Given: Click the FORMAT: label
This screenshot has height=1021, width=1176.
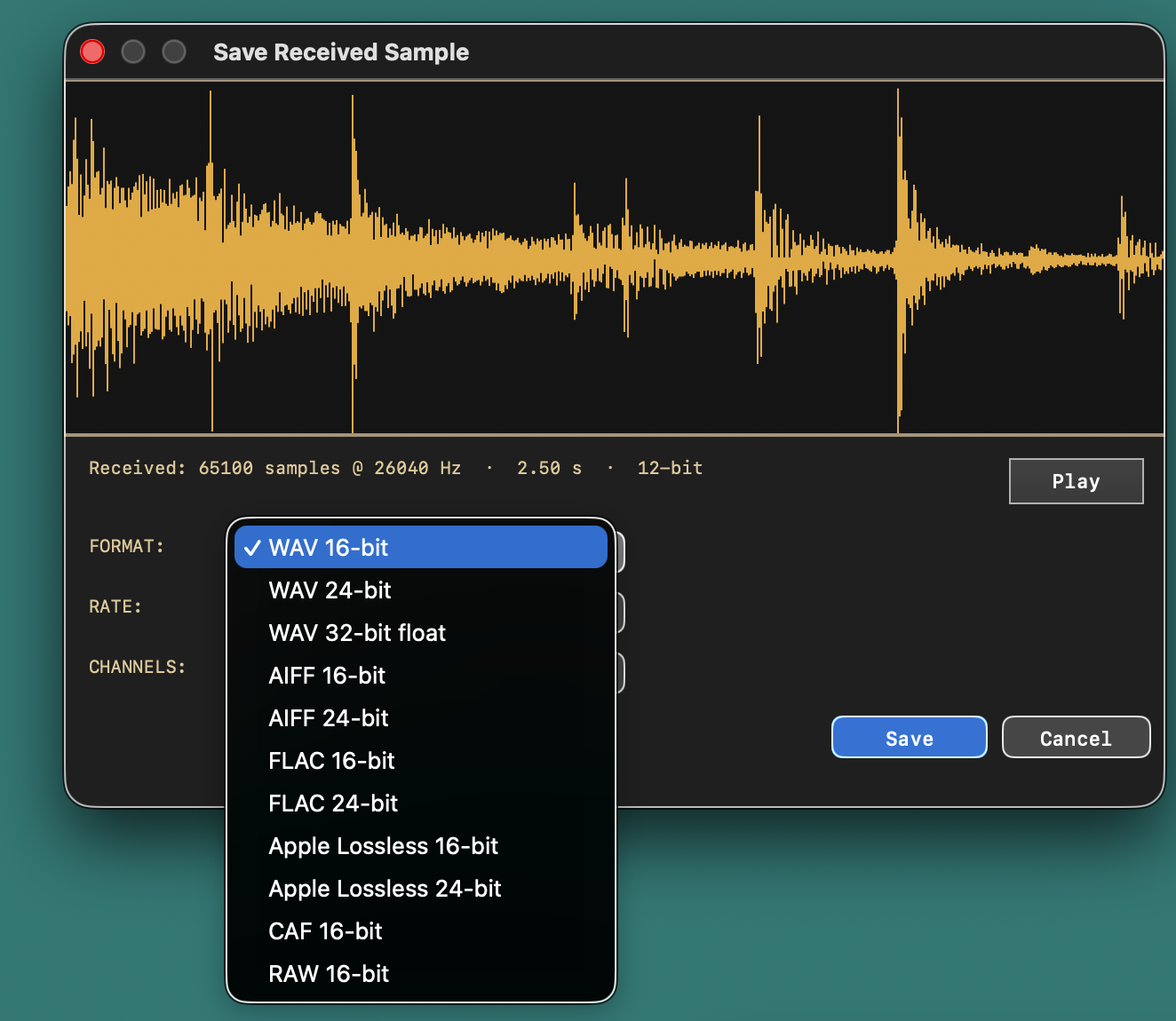Looking at the screenshot, I should (x=126, y=546).
